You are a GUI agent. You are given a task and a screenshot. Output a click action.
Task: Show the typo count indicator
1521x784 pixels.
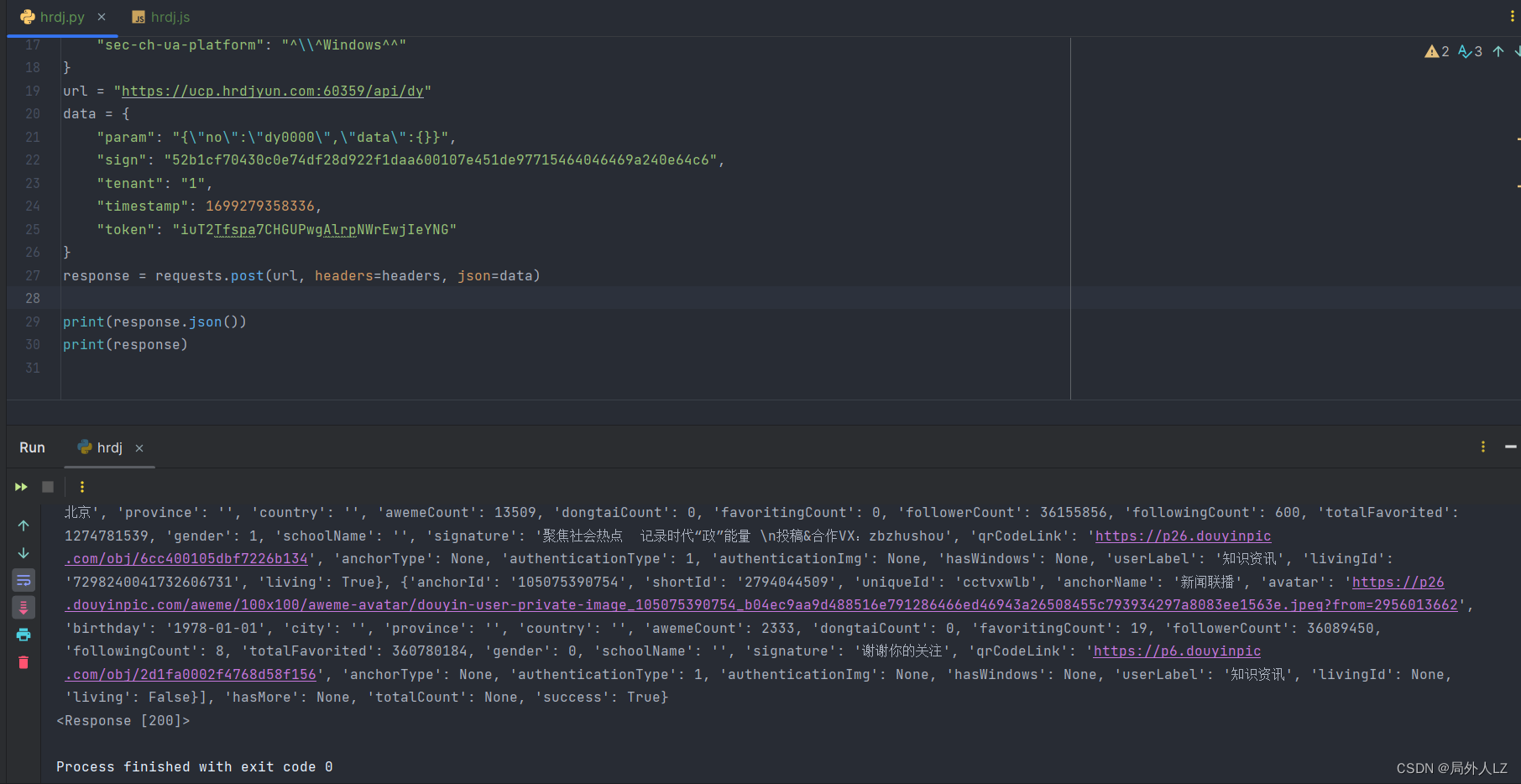1470,51
